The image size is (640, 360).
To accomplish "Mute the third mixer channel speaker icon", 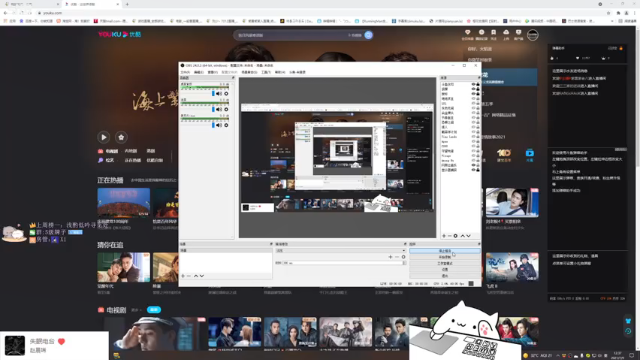I will [x=219, y=125].
